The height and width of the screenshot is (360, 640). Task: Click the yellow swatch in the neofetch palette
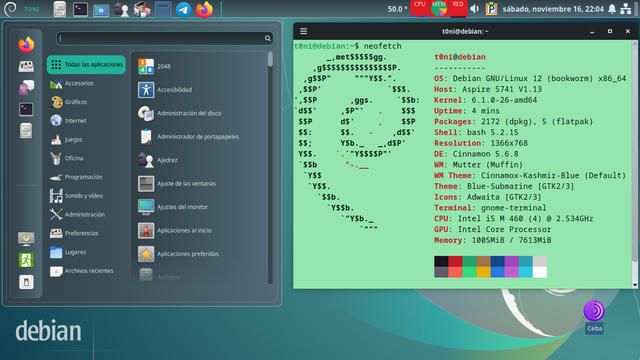(483, 272)
